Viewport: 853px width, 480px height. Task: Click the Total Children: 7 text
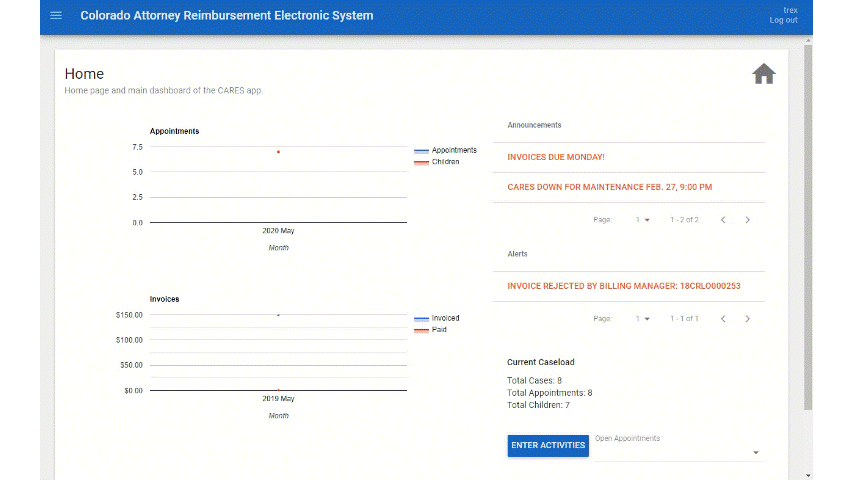(x=538, y=405)
